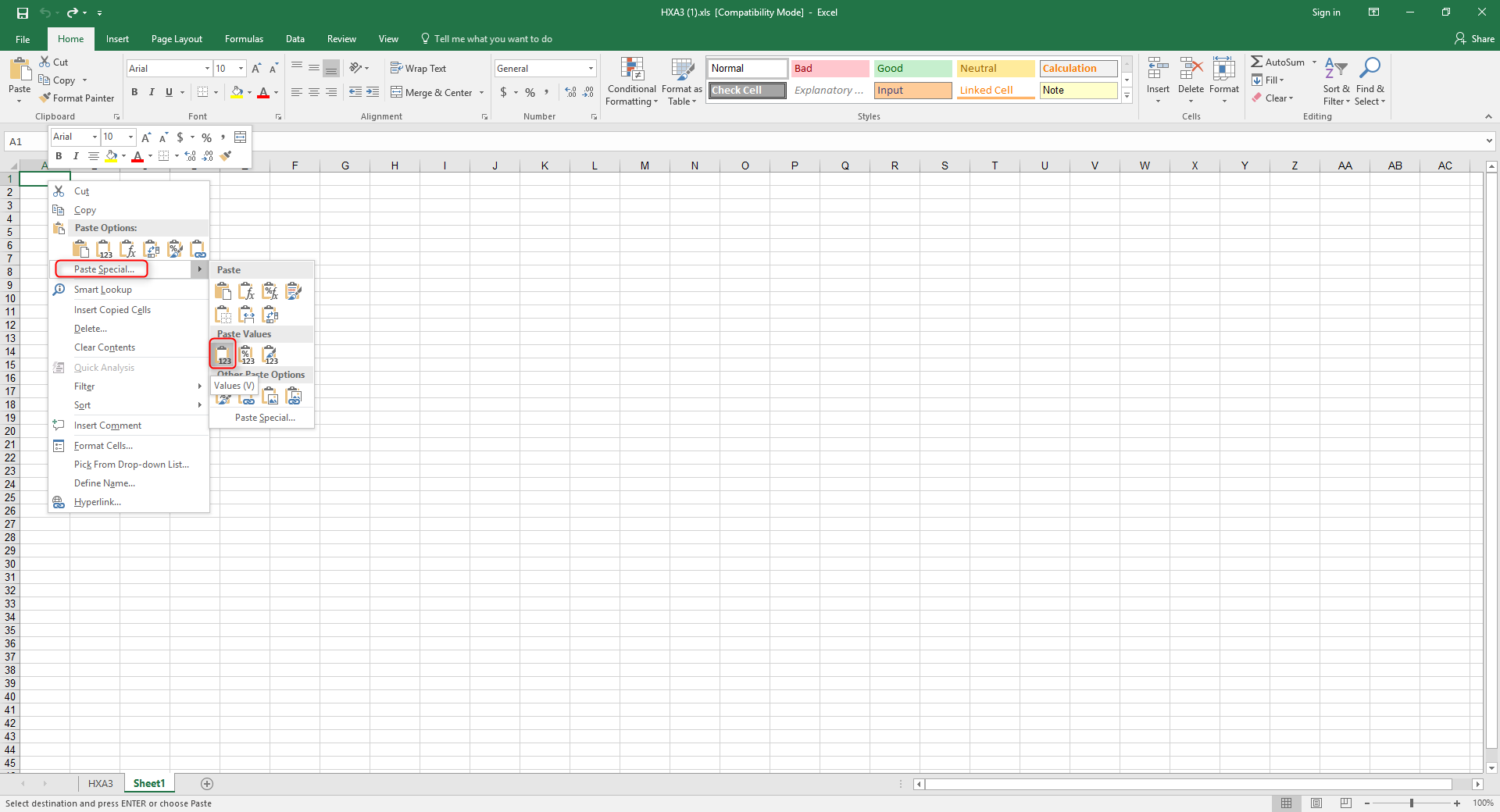Switch to the HXA3 sheet tab
This screenshot has width=1500, height=812.
(100, 783)
